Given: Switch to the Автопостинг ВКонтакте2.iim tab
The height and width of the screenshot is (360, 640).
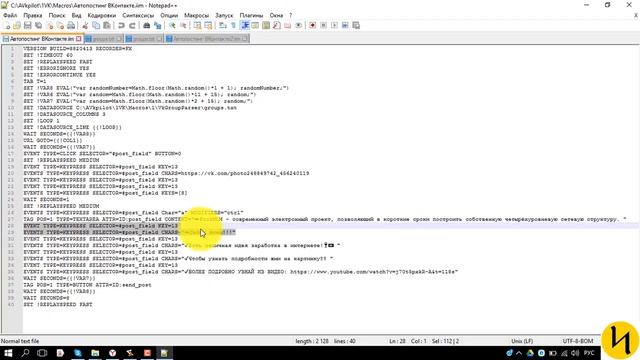Looking at the screenshot, I should pos(206,39).
